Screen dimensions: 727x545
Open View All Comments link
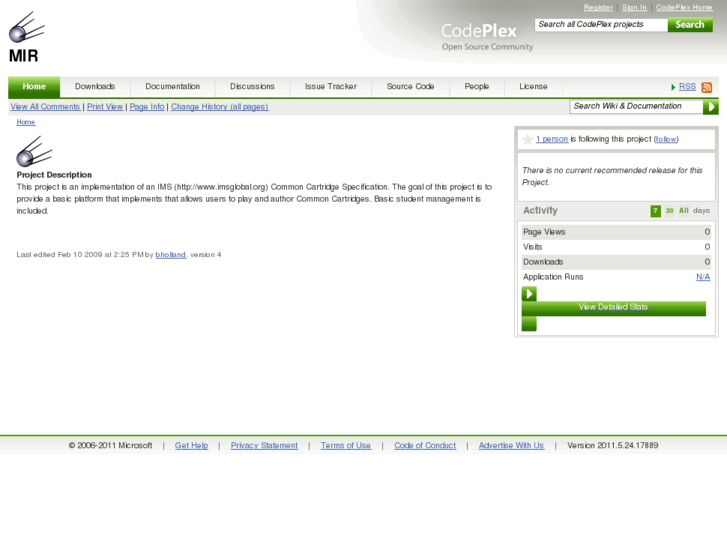(45, 107)
